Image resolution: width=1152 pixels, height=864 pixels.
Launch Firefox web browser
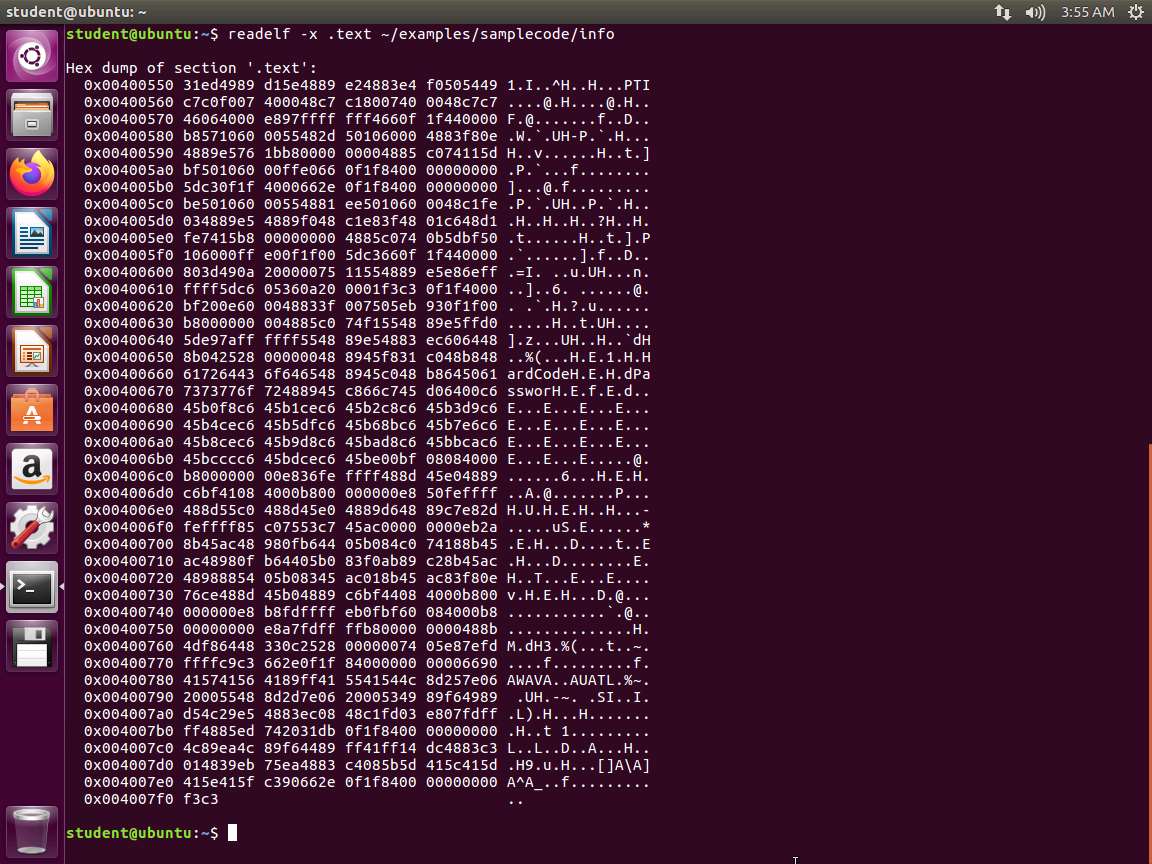point(32,174)
